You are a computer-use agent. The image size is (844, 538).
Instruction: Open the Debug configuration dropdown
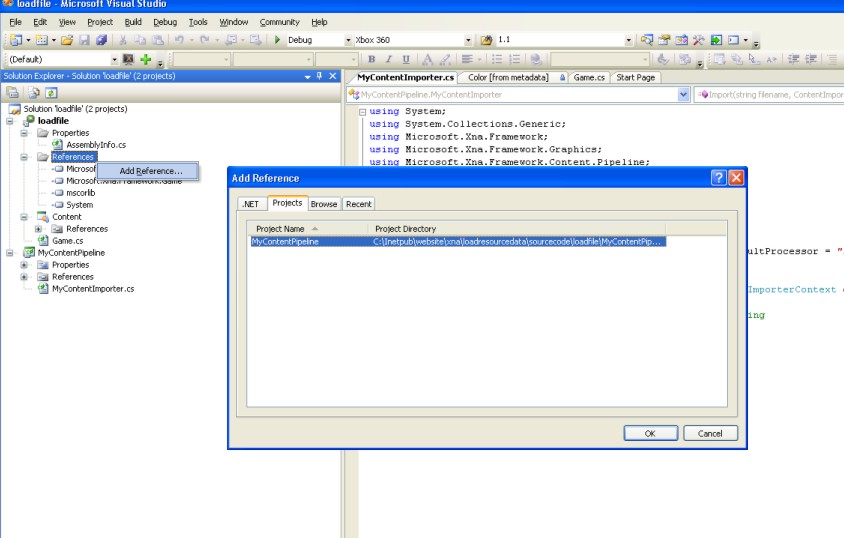(x=348, y=40)
